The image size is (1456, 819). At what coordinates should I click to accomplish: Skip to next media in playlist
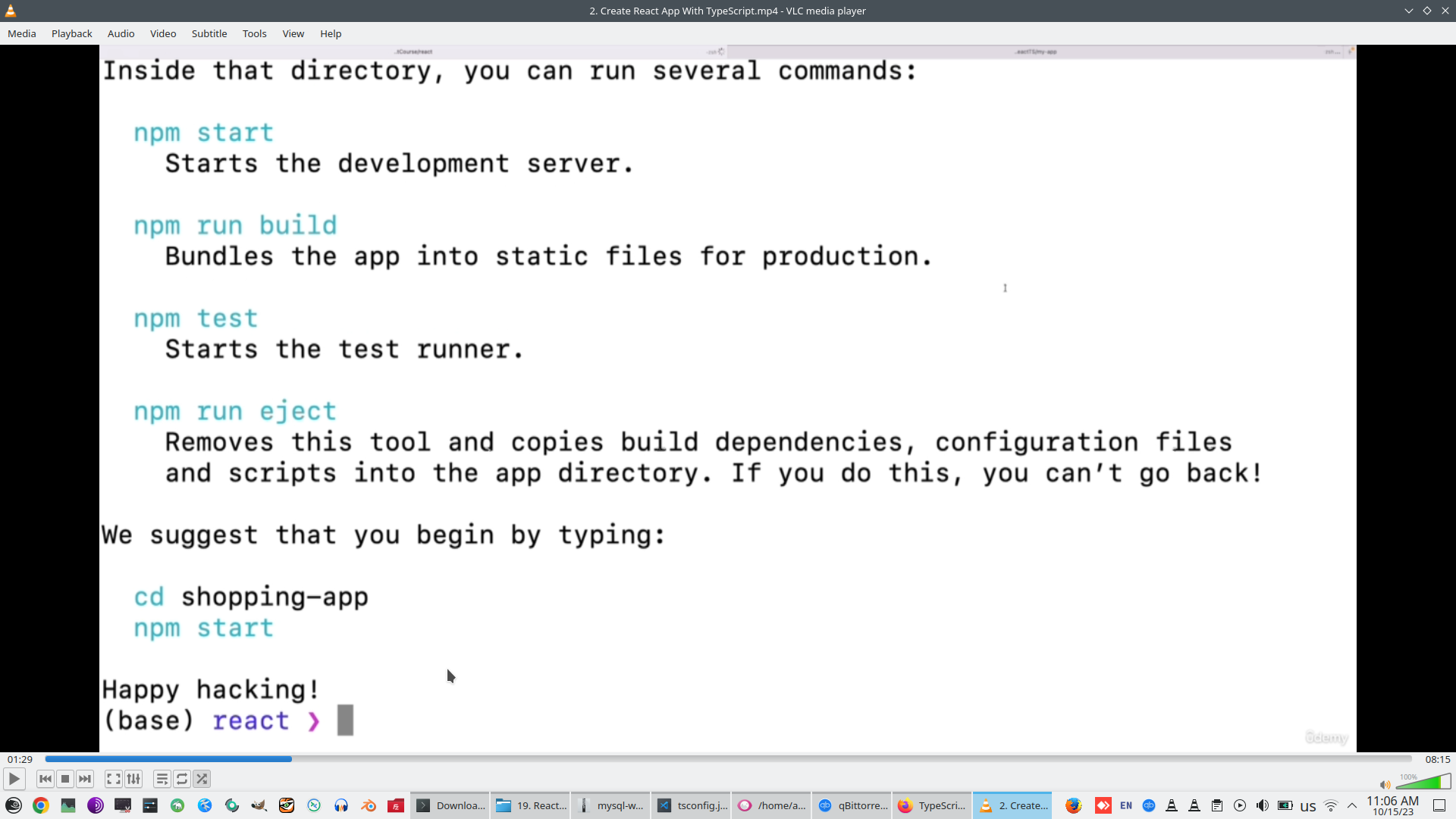tap(85, 779)
